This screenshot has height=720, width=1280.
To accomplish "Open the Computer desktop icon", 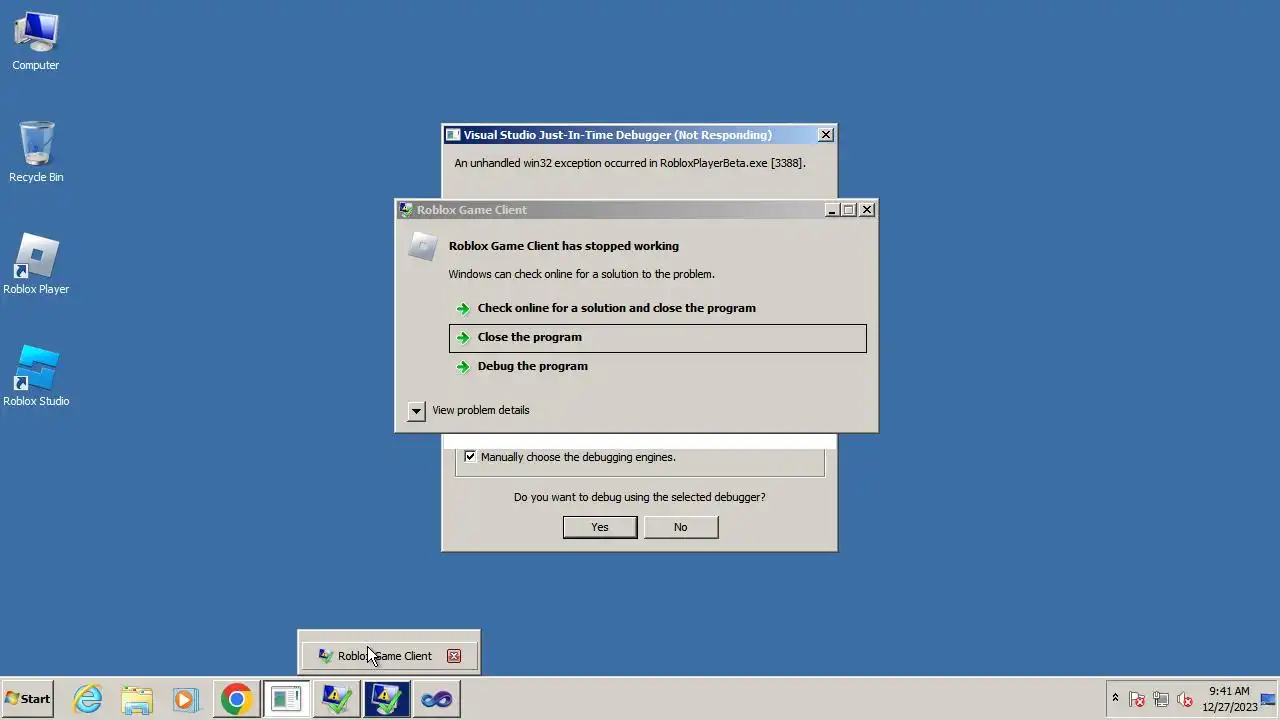I will pyautogui.click(x=36, y=42).
